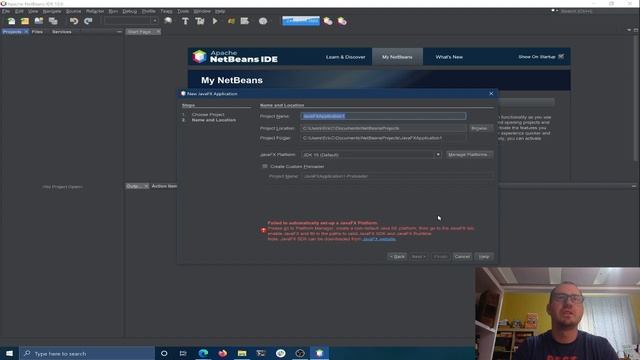Click the Undo toolbar icon

tap(74, 21)
